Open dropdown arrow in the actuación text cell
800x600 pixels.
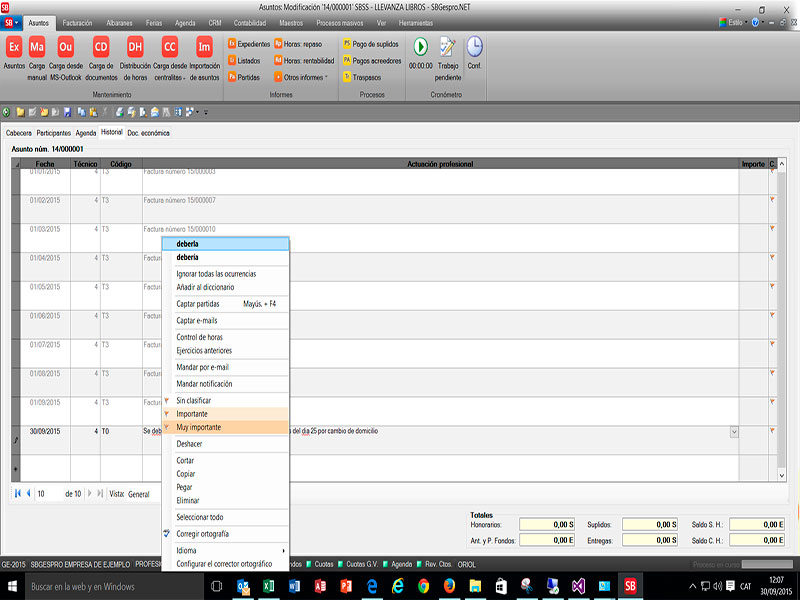(x=735, y=431)
